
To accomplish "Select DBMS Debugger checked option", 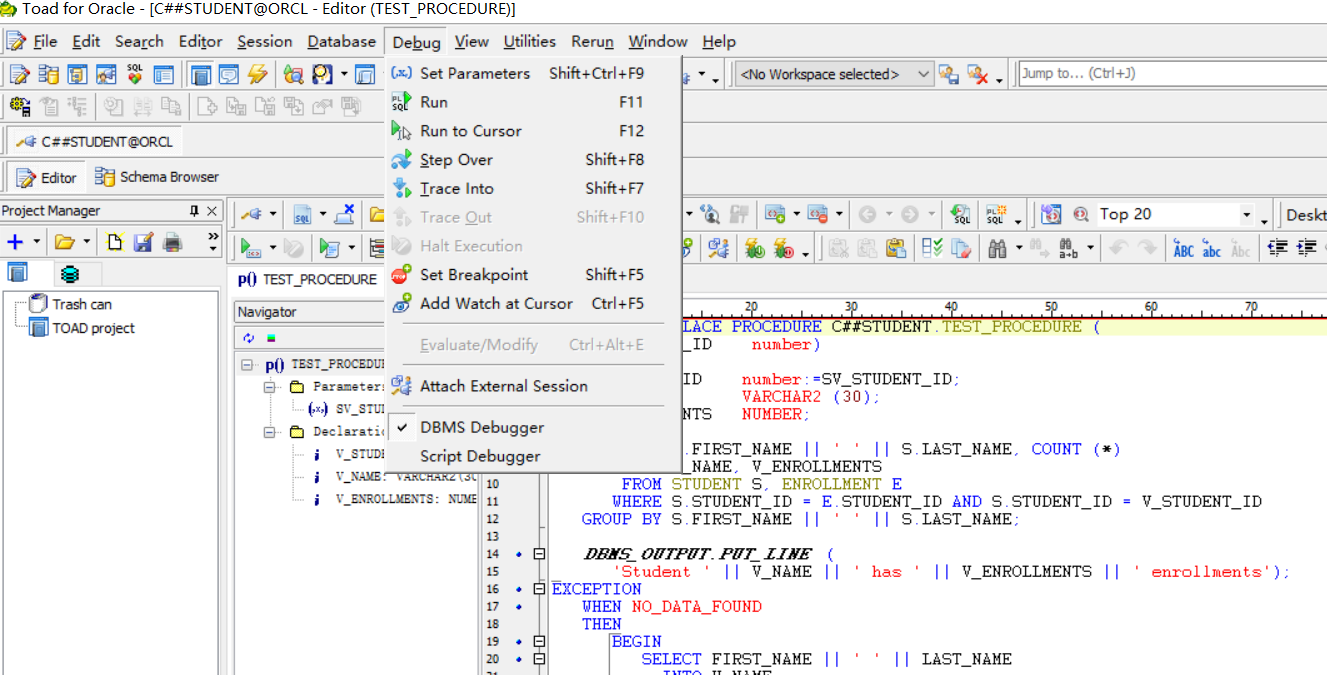I will [482, 427].
